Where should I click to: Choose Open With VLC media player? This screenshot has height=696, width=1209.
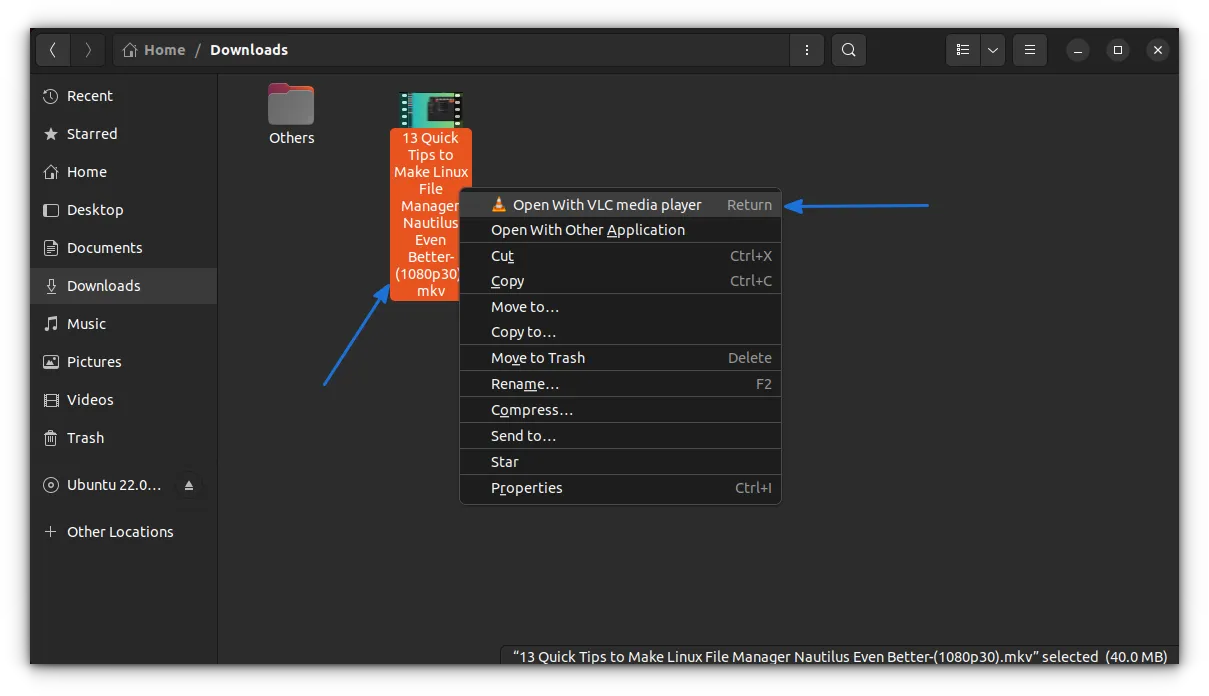(607, 205)
